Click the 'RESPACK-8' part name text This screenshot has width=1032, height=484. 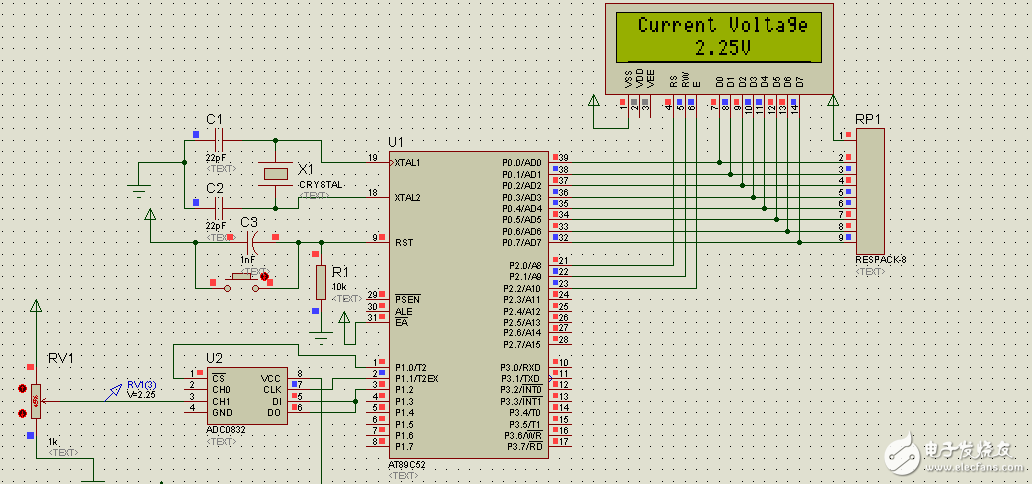(x=881, y=260)
